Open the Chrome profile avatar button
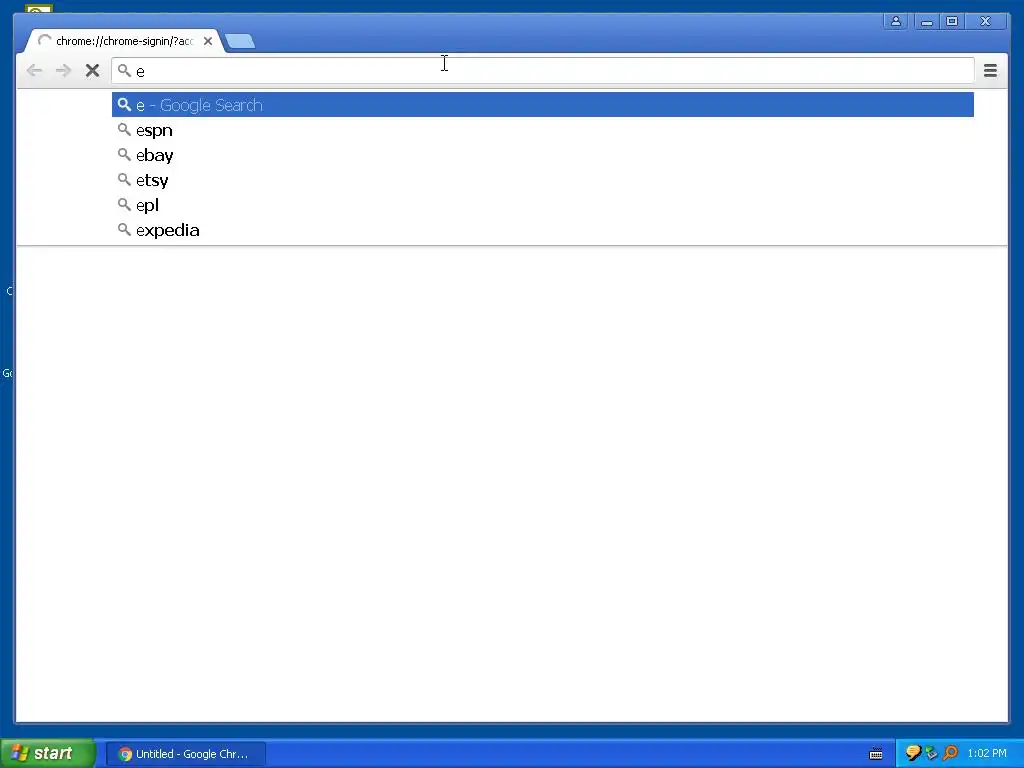Screen dimensions: 1024x768 [x=896, y=22]
